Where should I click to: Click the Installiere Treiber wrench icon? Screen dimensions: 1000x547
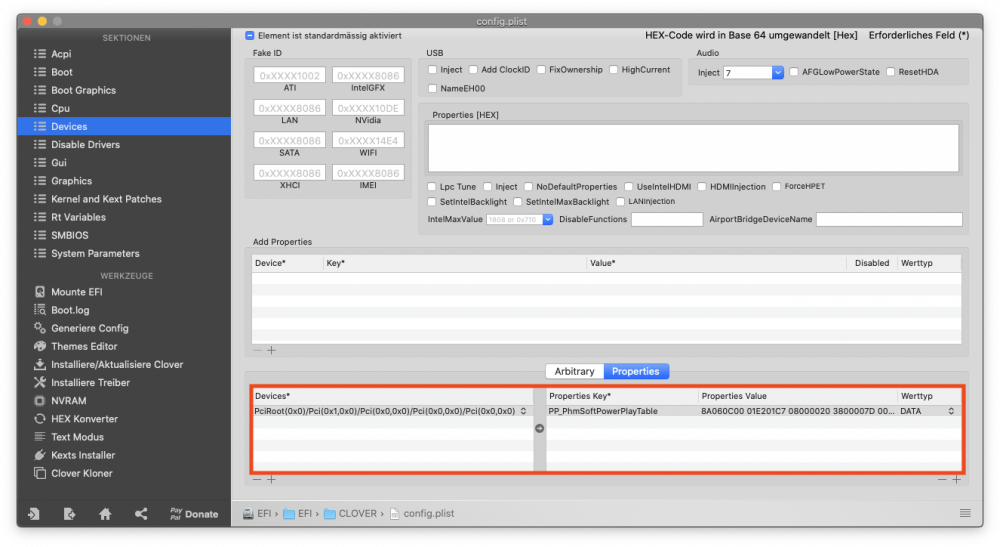[40, 383]
